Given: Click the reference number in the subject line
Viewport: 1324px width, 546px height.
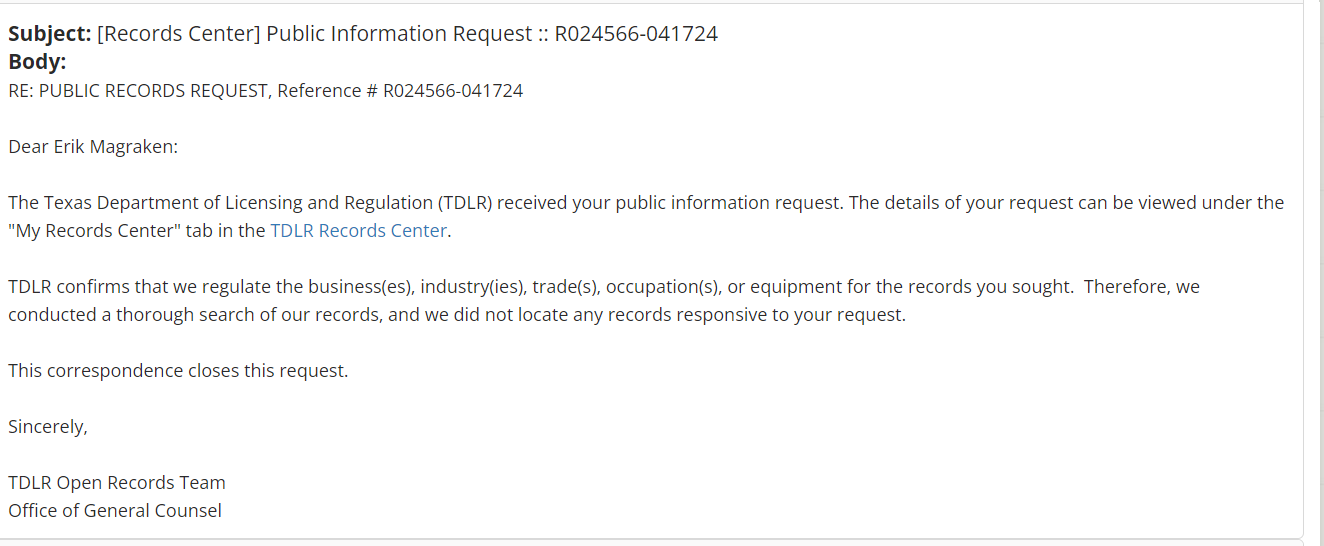Looking at the screenshot, I should pyautogui.click(x=636, y=34).
